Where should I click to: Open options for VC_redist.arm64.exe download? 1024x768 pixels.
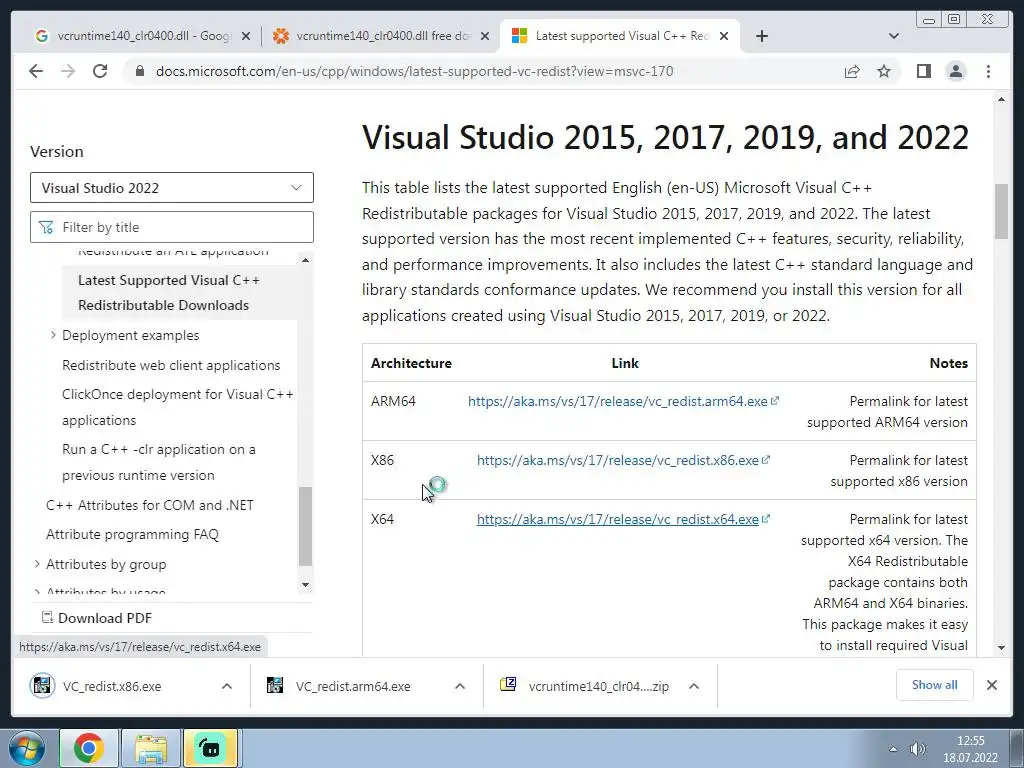tap(460, 686)
